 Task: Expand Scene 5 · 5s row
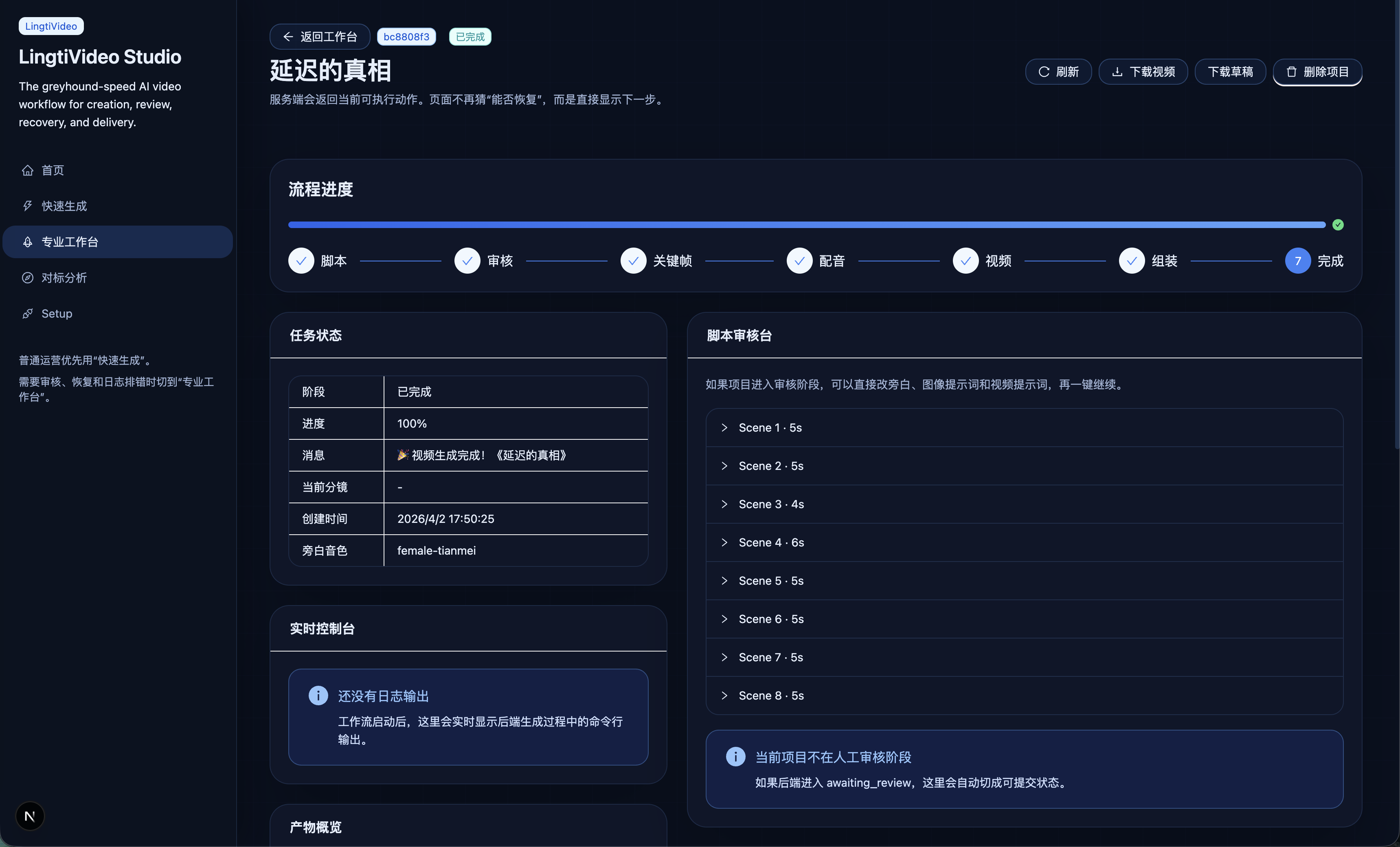point(1025,581)
